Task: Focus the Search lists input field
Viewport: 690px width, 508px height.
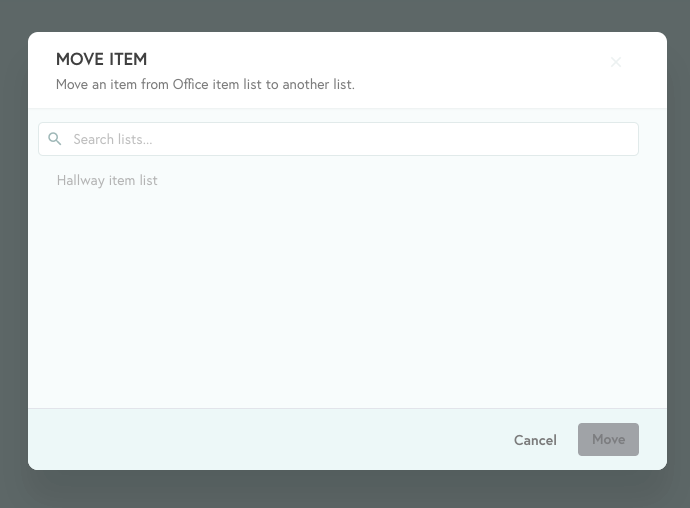Action: [338, 139]
